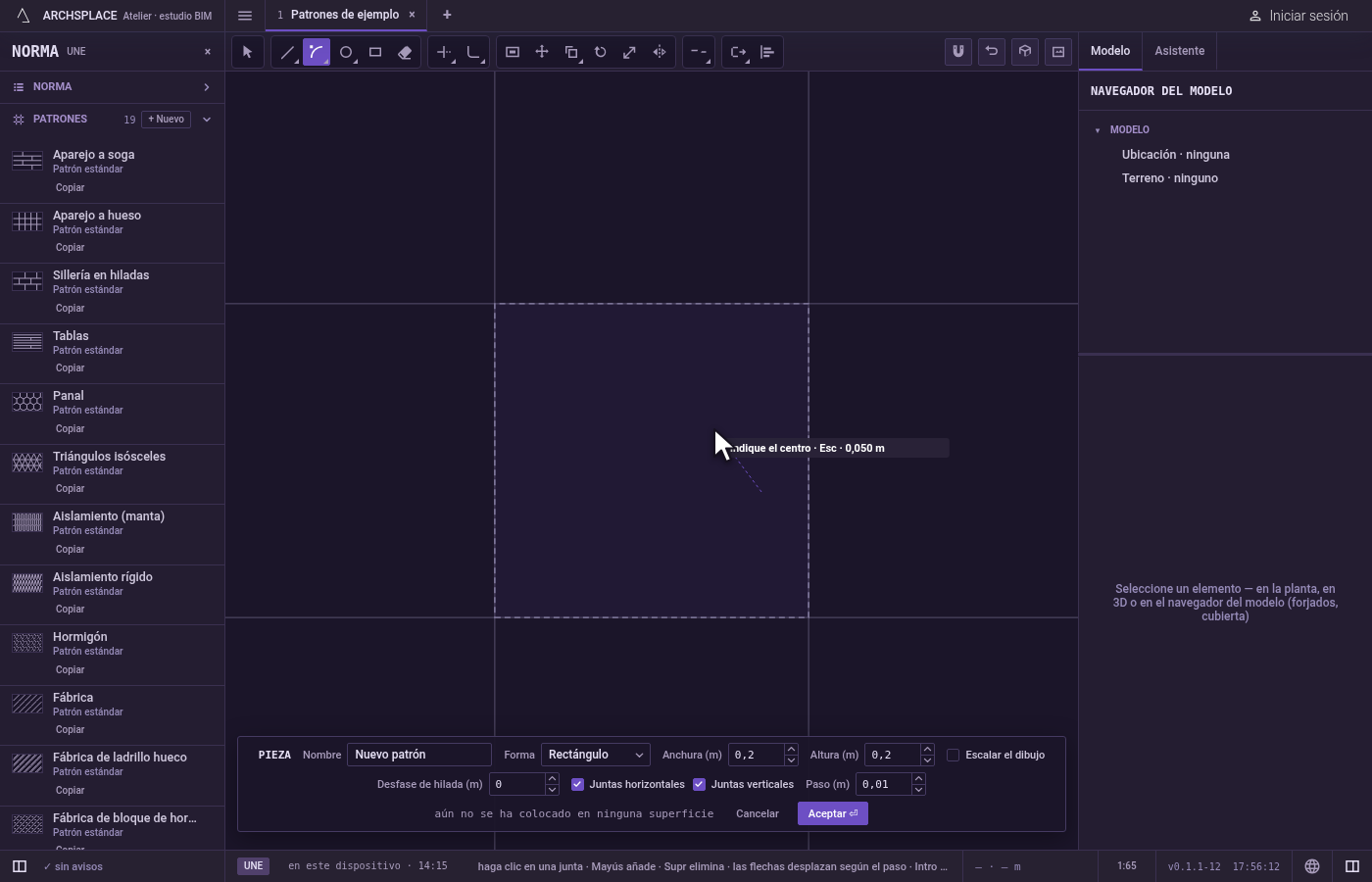
Task: Select the arc drawing tool
Action: point(317,52)
